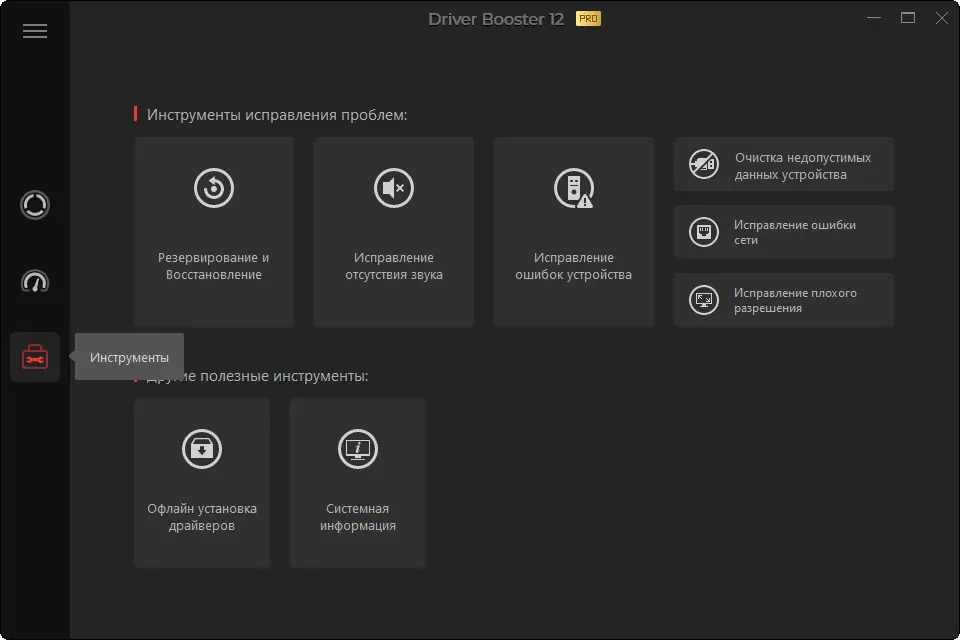Select the red toolbox Tools icon
Image resolution: width=960 pixels, height=640 pixels.
[35, 357]
